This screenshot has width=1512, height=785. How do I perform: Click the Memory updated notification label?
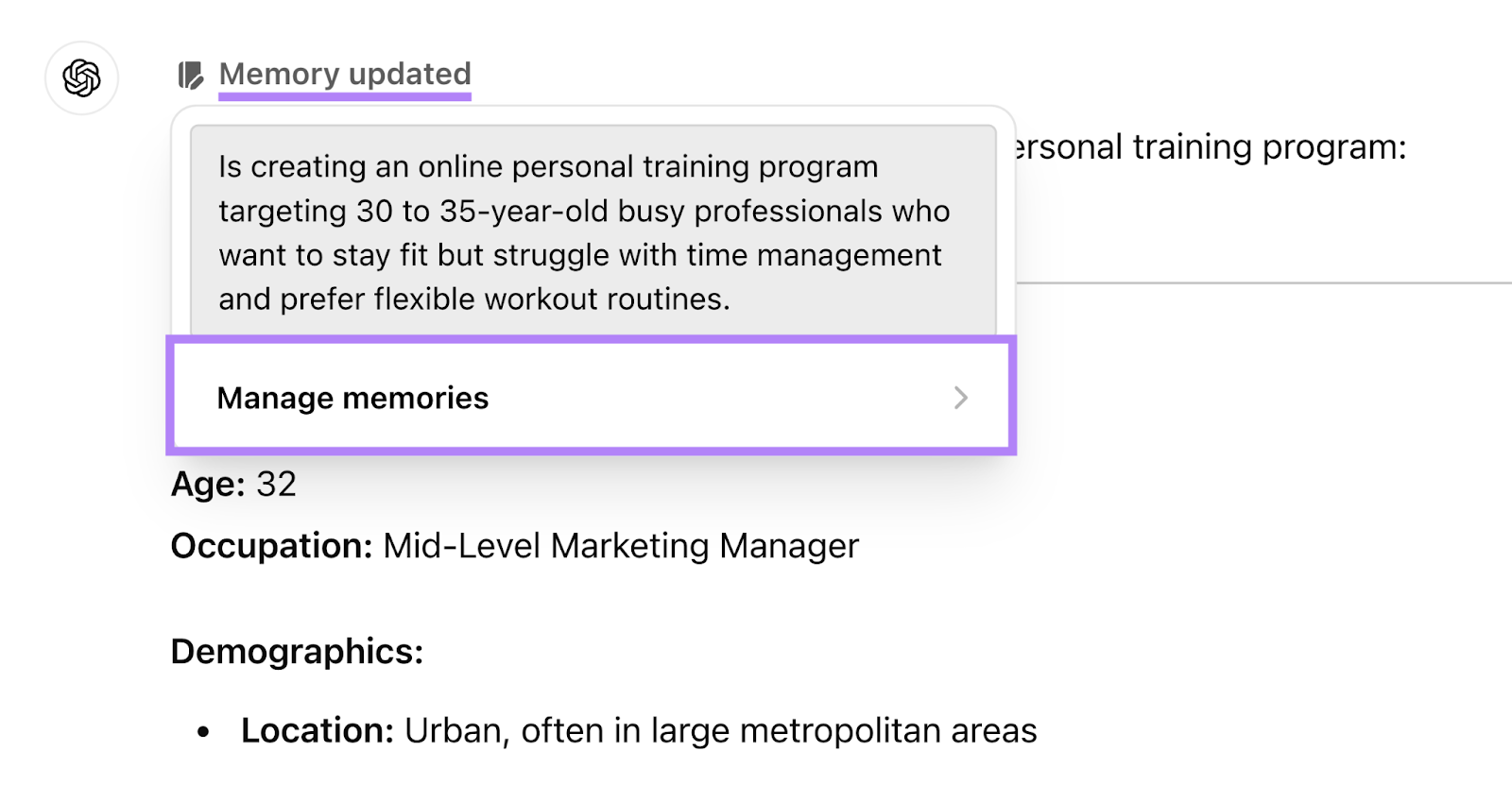click(x=345, y=74)
